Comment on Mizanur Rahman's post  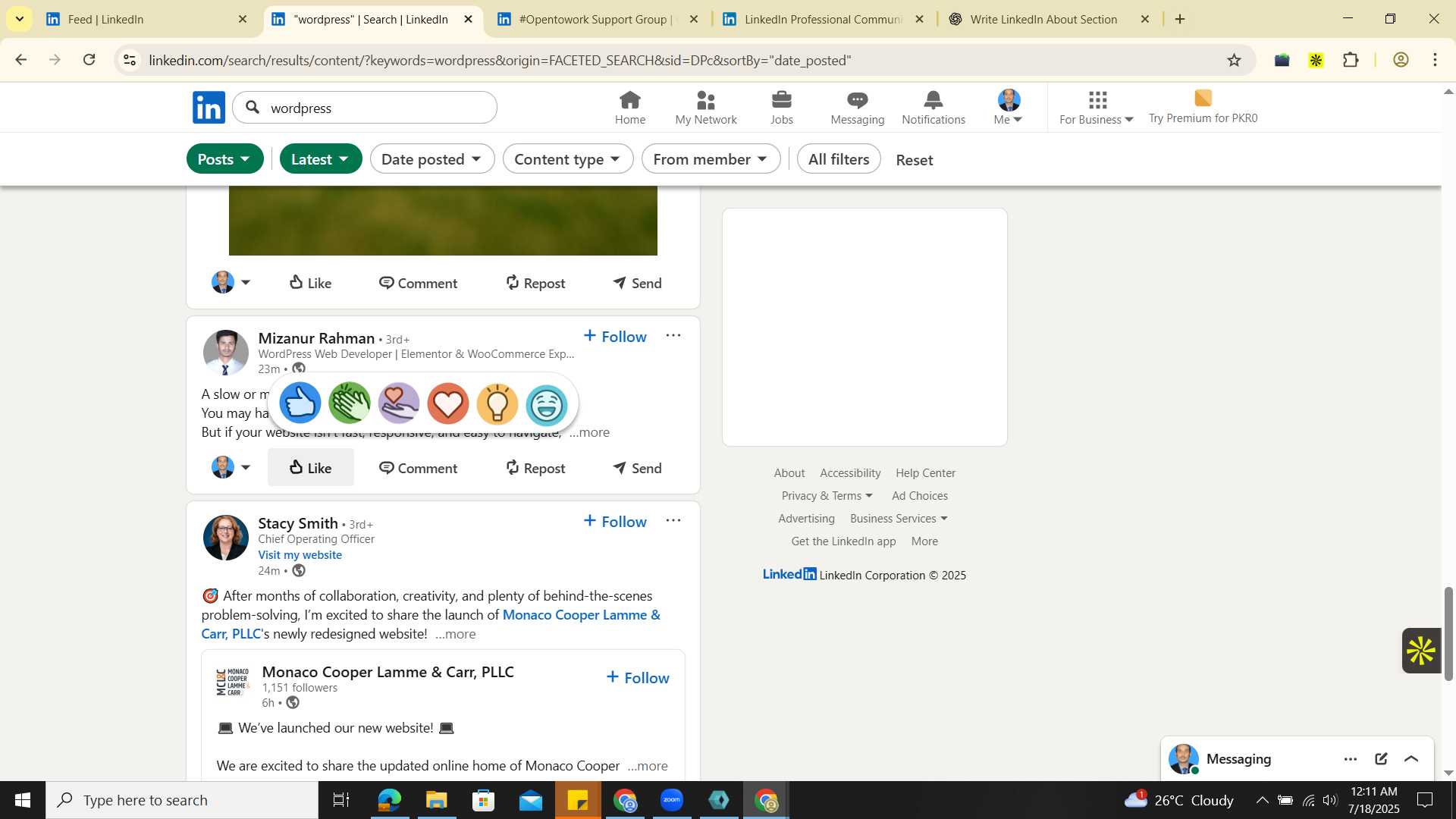click(x=418, y=468)
